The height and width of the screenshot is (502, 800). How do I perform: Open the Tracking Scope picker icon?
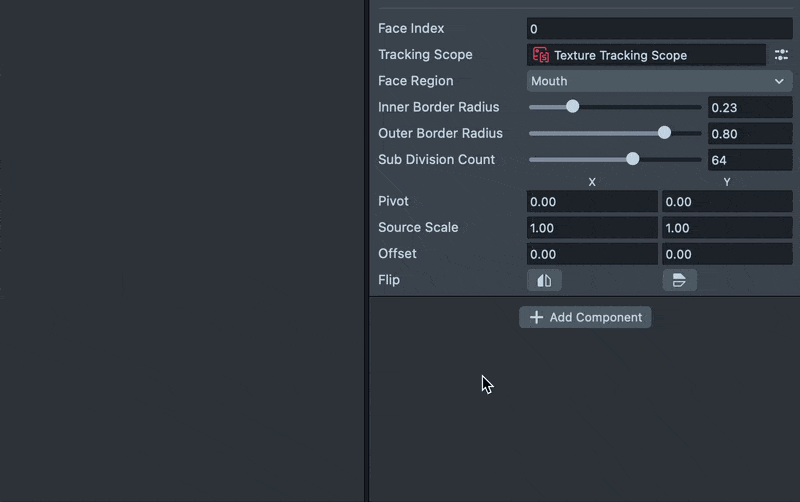[x=781, y=55]
